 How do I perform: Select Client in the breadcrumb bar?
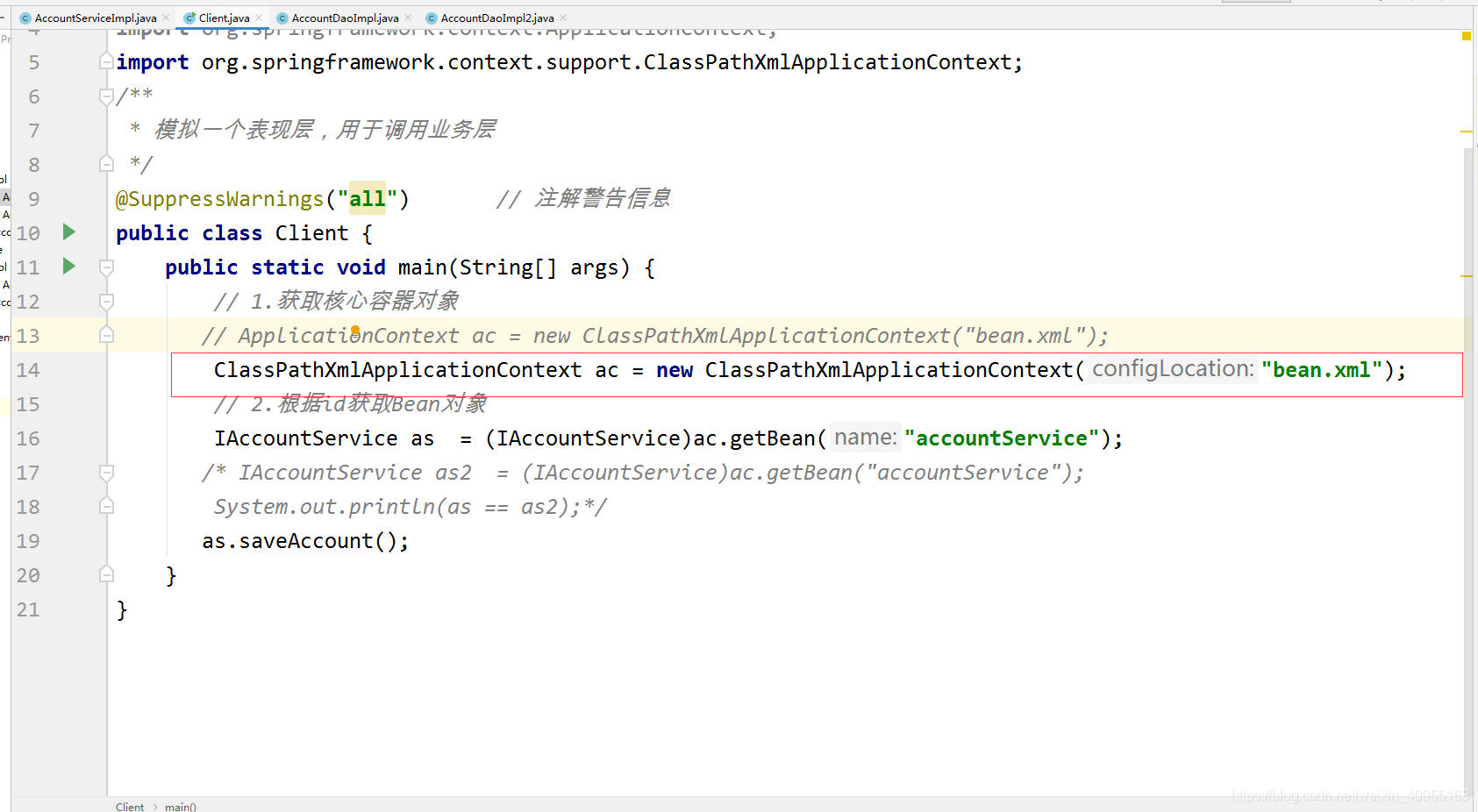[130, 807]
